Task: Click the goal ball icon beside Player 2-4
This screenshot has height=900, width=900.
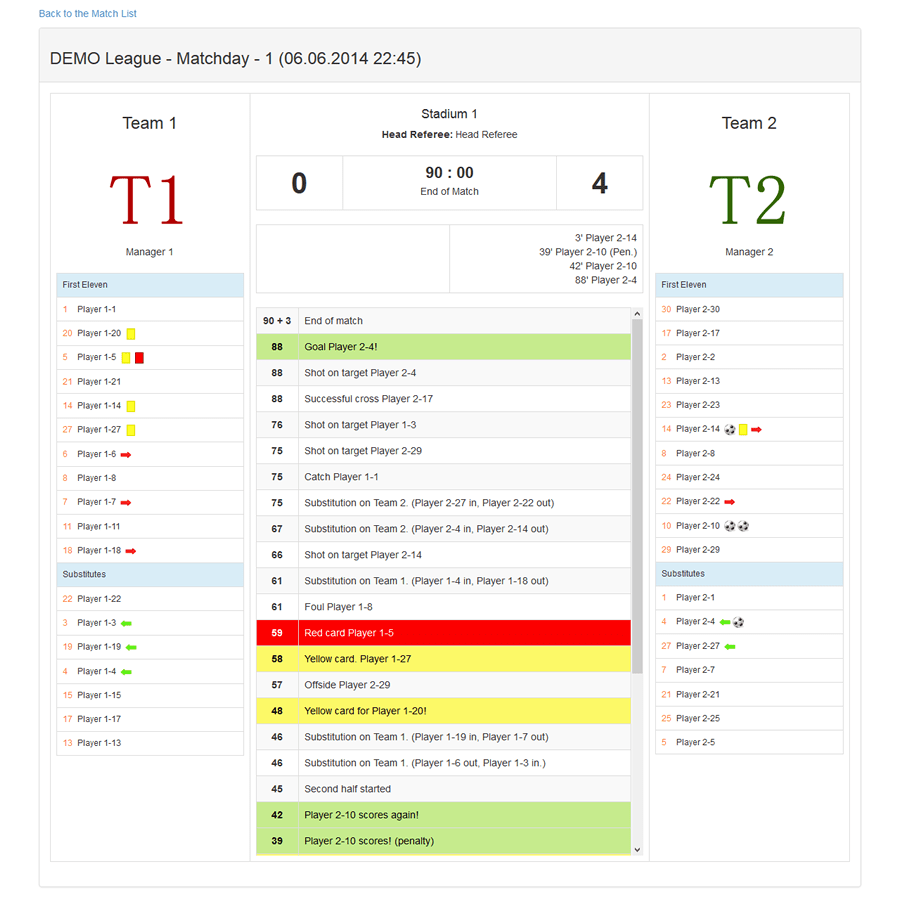Action: click(x=739, y=622)
